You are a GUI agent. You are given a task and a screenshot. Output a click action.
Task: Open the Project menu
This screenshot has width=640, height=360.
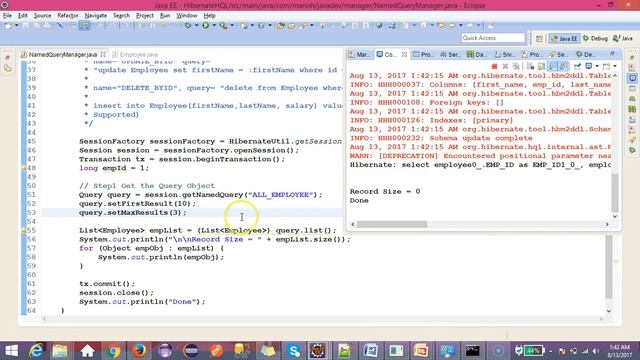144,16
